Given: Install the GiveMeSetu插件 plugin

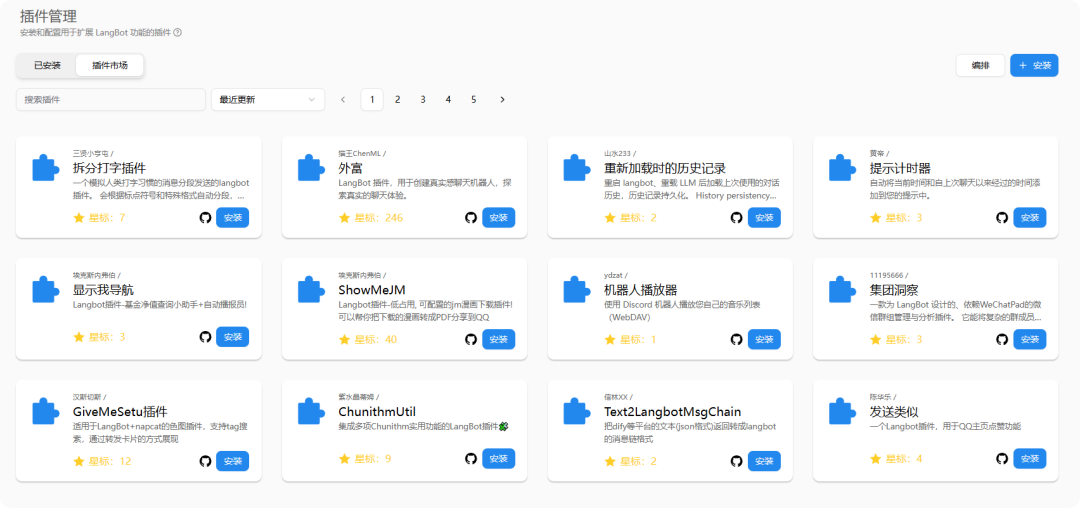Looking at the screenshot, I should click(x=233, y=461).
